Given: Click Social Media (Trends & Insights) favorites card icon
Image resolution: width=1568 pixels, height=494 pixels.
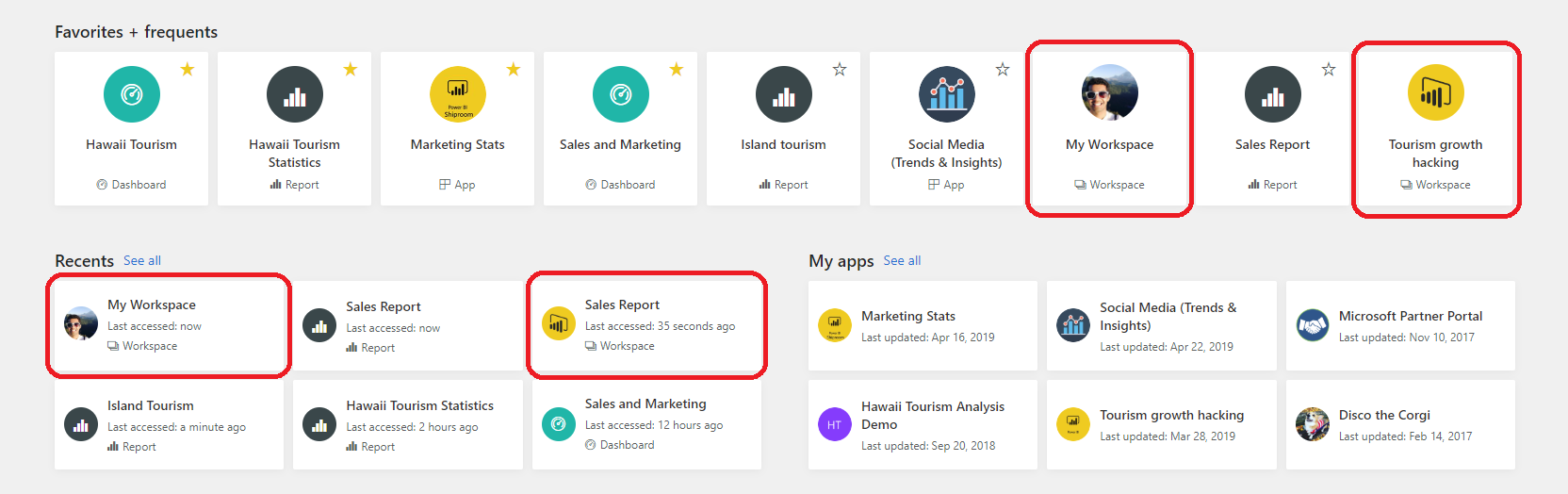Looking at the screenshot, I should tap(947, 94).
